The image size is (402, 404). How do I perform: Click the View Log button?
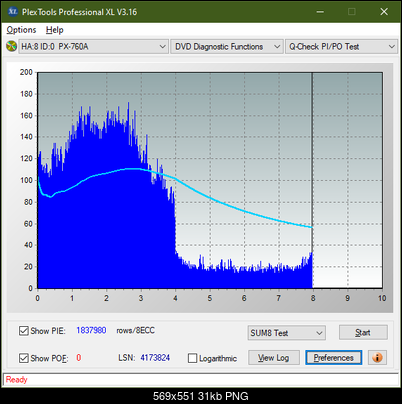(274, 358)
